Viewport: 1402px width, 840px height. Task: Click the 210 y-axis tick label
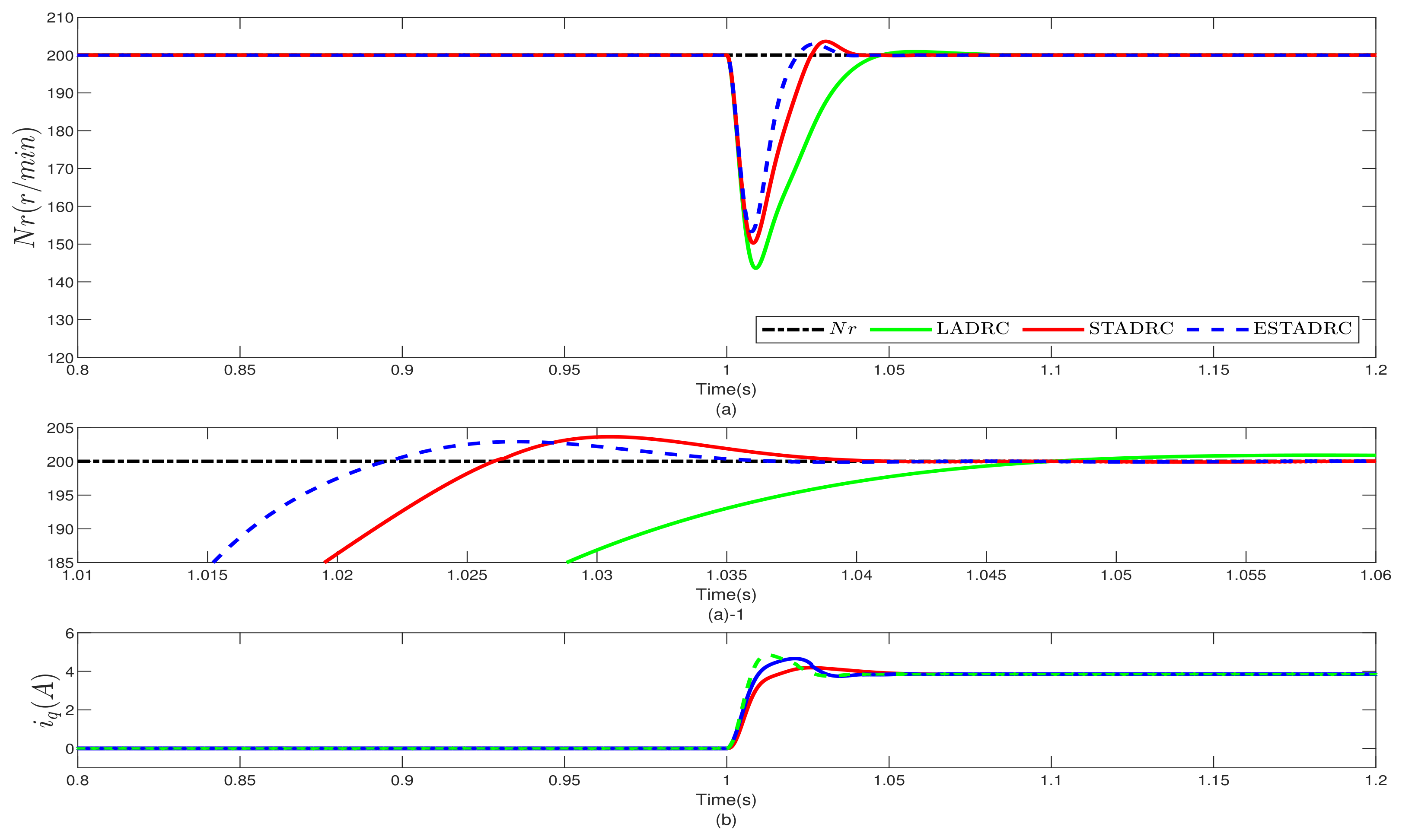[x=60, y=18]
